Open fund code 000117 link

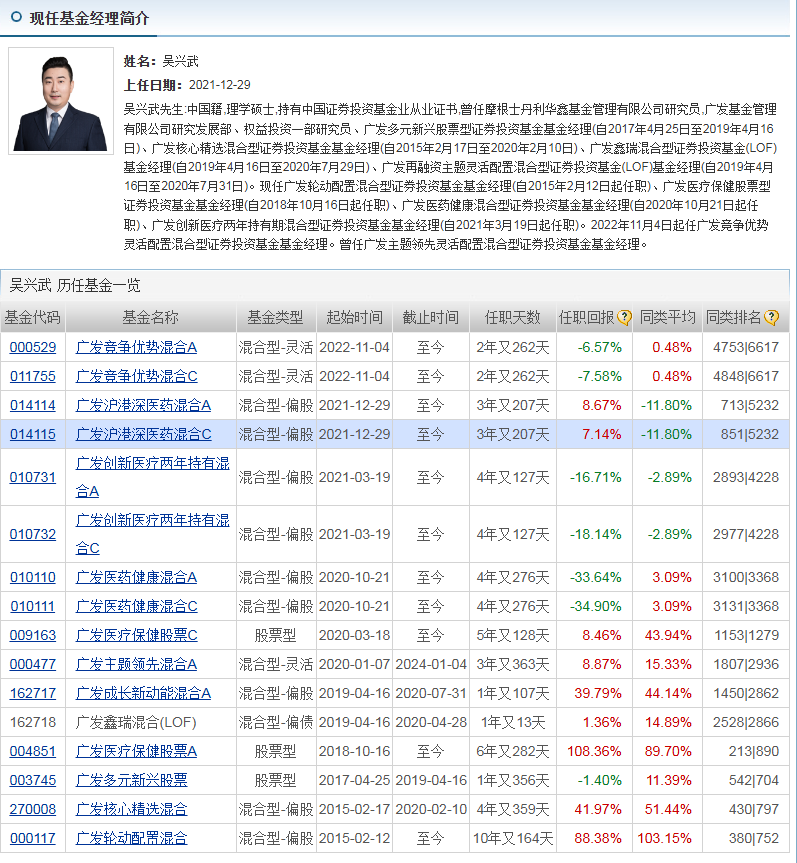[x=33, y=839]
